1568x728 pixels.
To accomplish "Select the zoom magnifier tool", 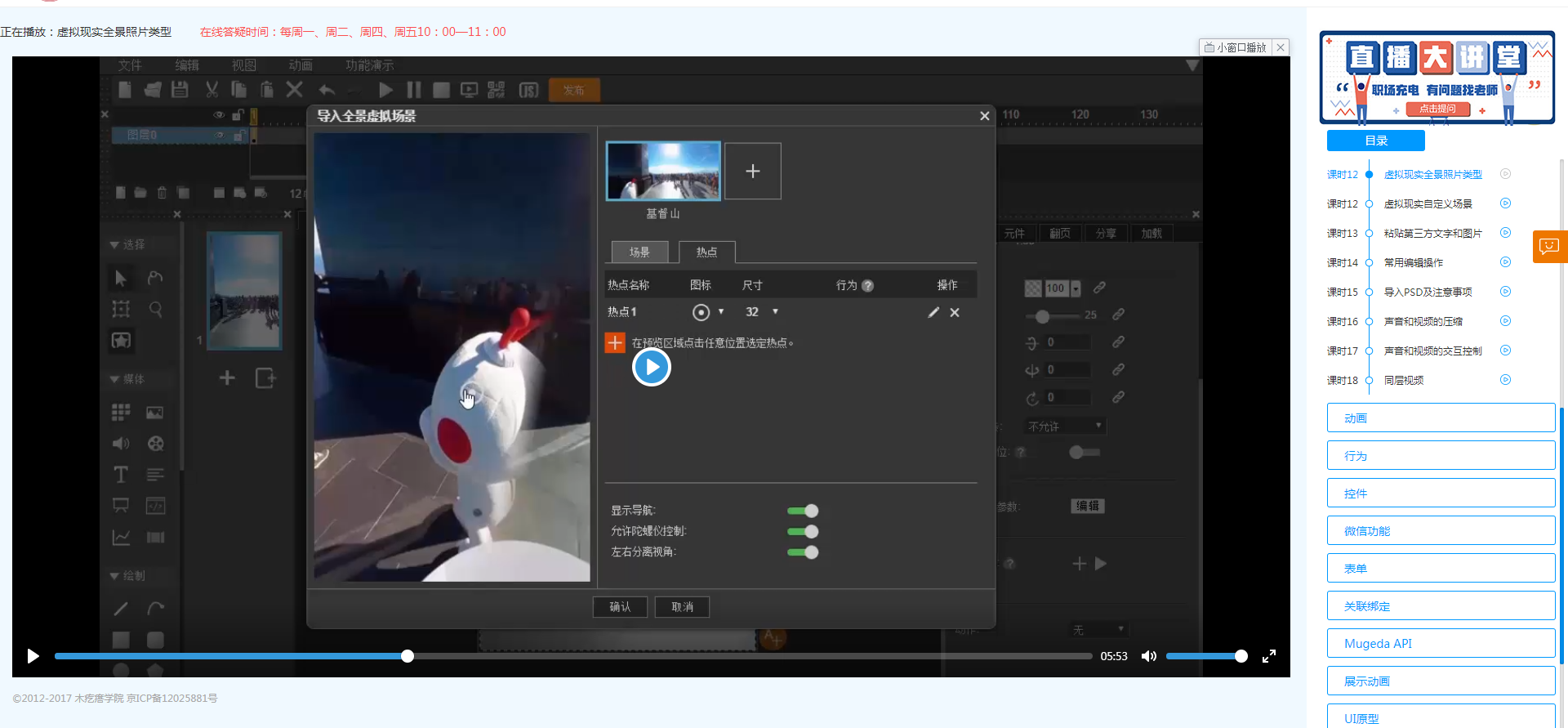I will (x=155, y=309).
